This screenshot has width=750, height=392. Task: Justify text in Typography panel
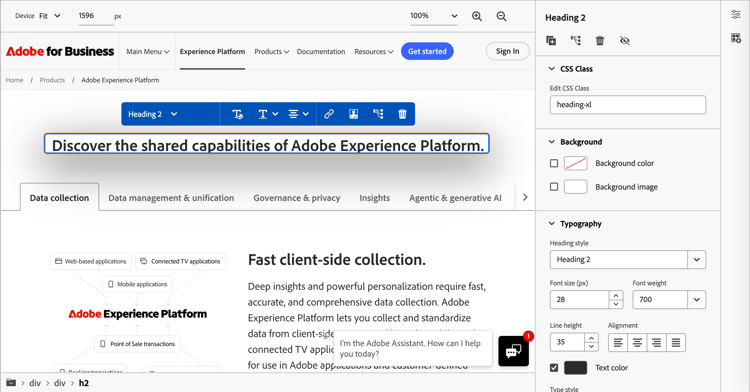[x=676, y=343]
